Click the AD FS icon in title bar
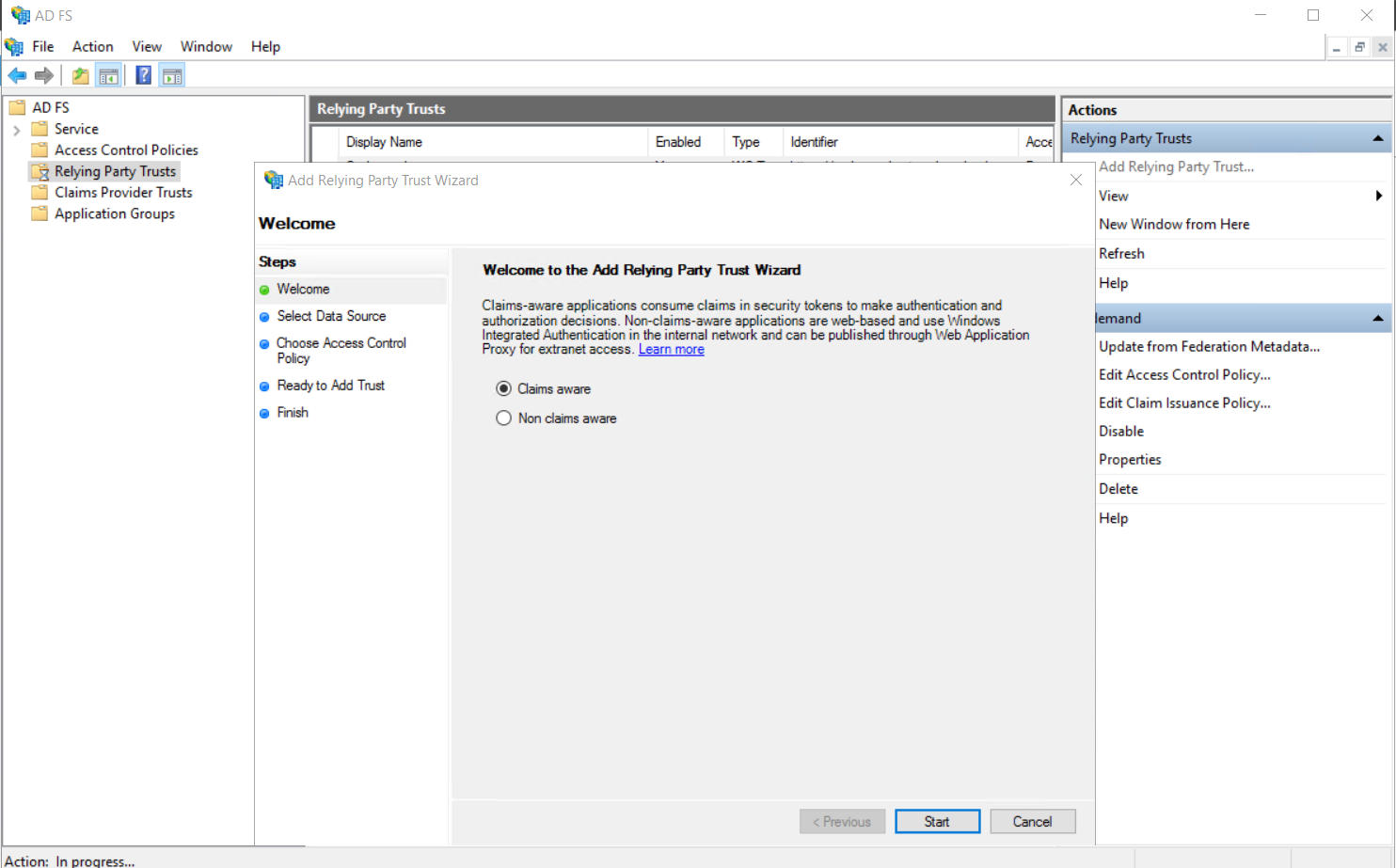 [x=20, y=15]
